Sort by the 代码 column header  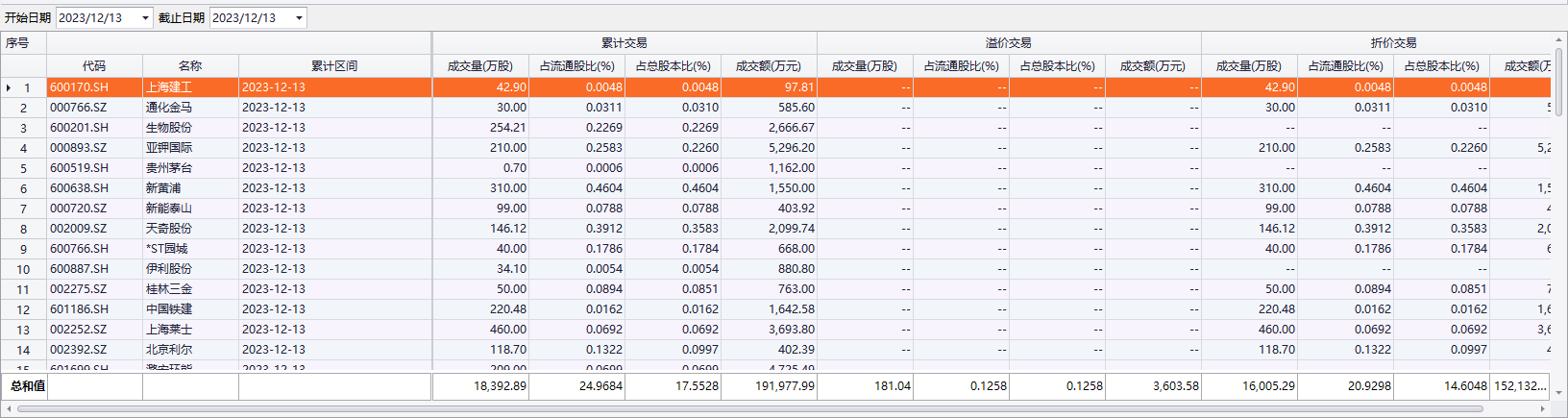(x=94, y=66)
